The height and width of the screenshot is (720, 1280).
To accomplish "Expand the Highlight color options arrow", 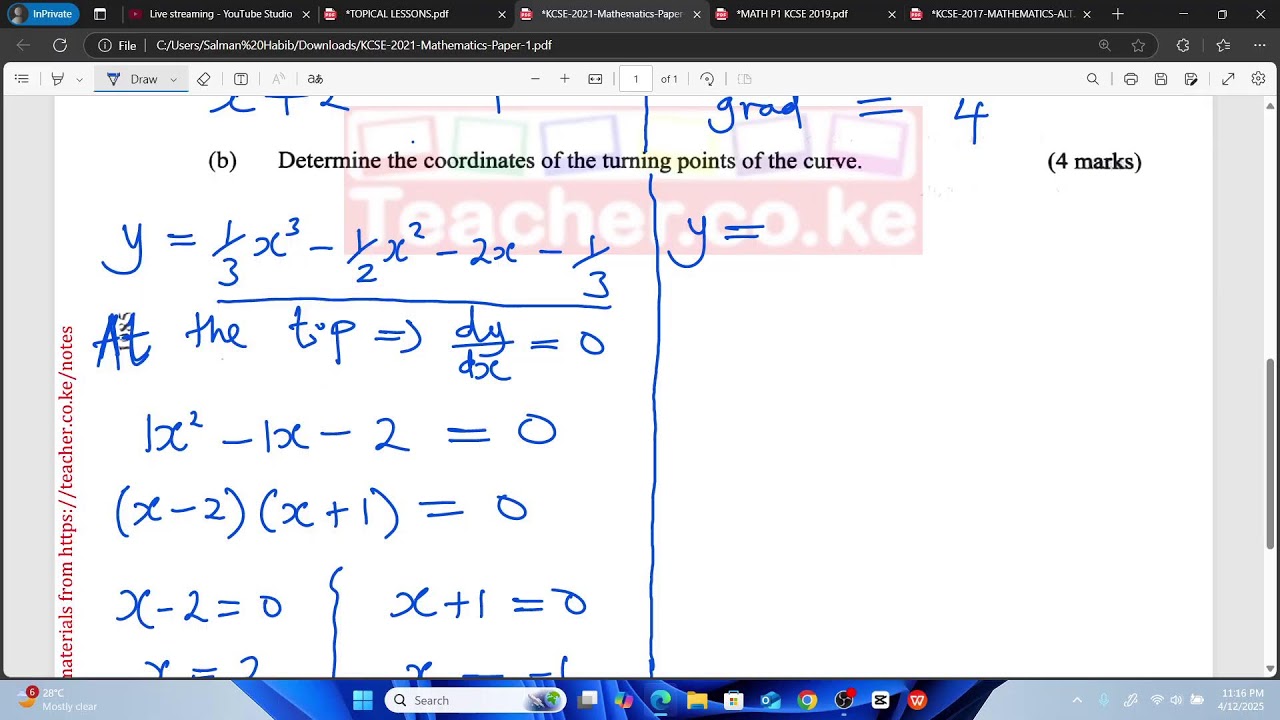I will click(79, 79).
